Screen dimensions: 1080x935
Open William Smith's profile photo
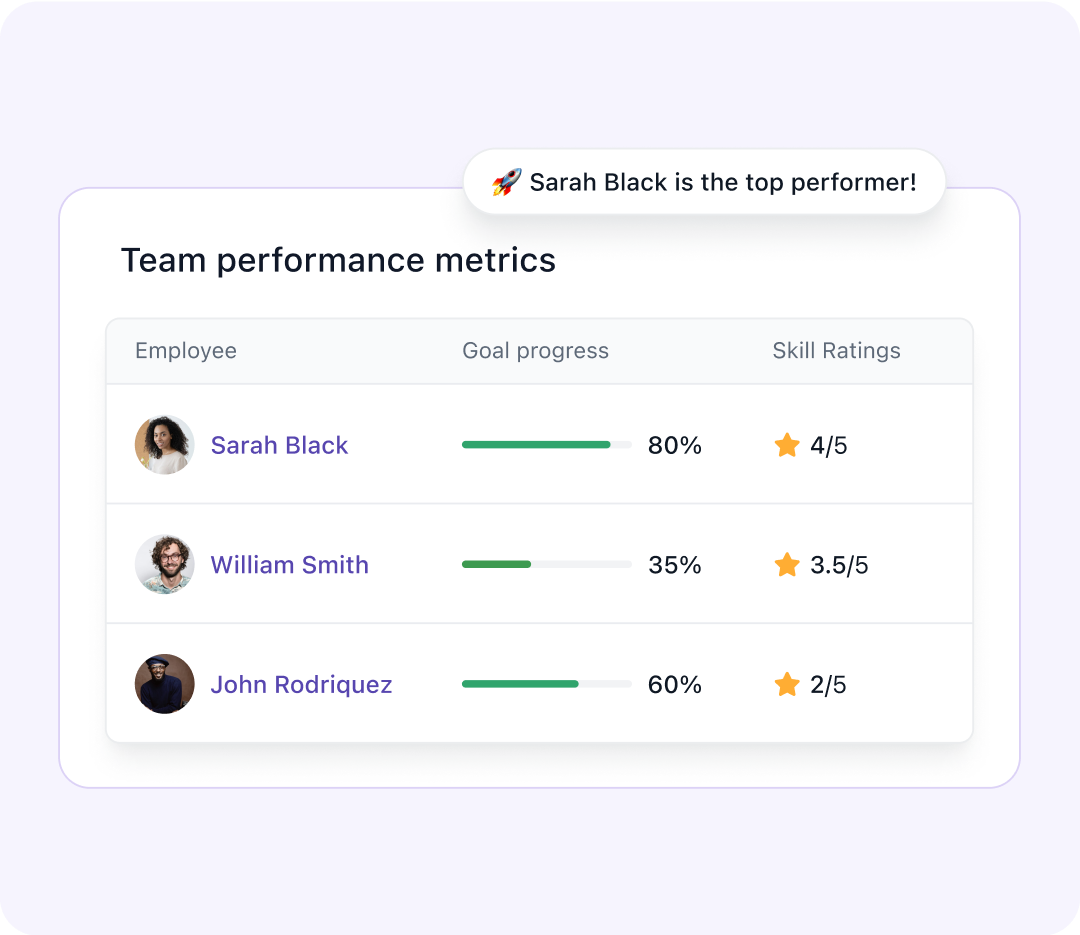[165, 565]
